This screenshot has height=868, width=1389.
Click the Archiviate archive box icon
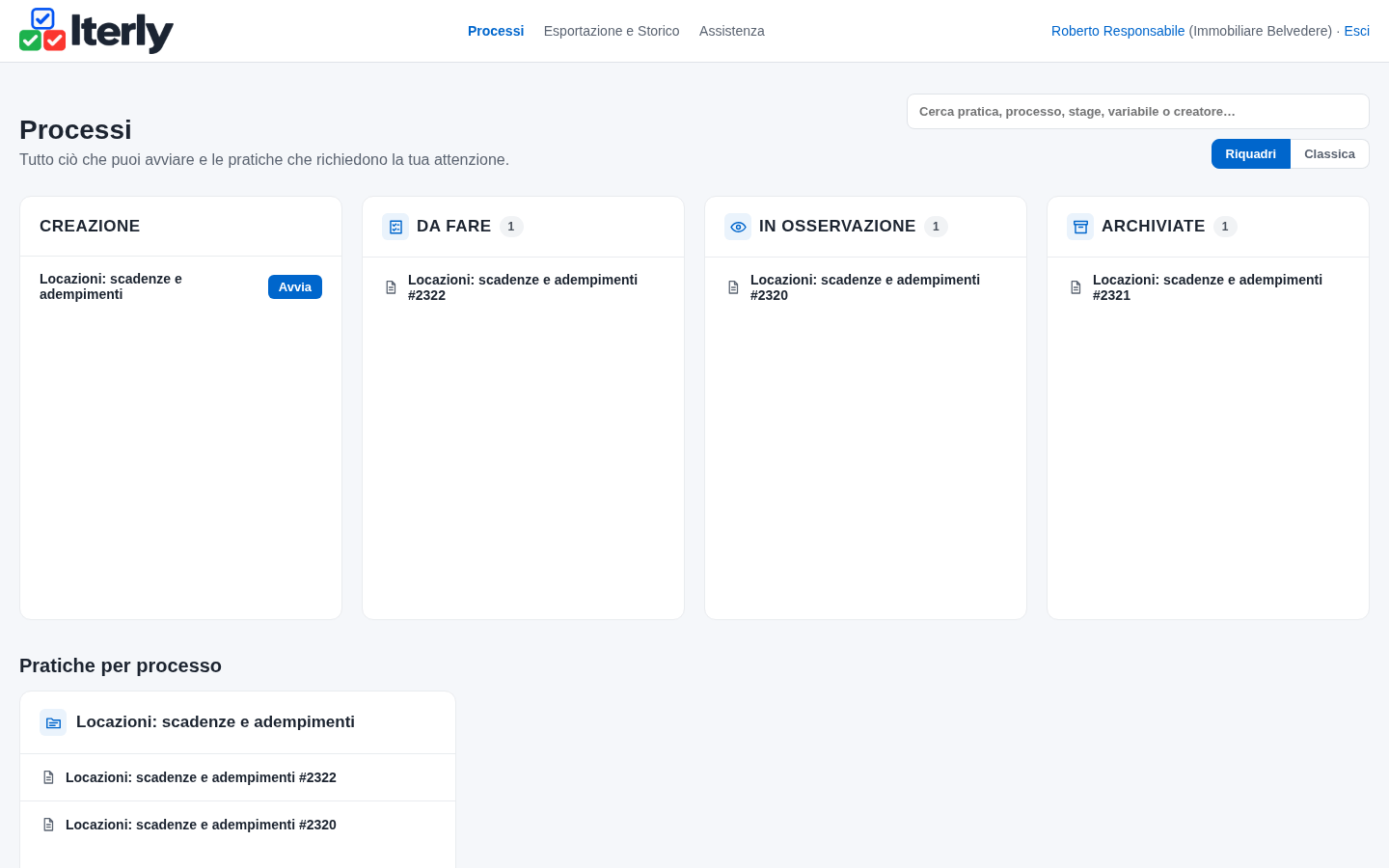pyautogui.click(x=1080, y=227)
